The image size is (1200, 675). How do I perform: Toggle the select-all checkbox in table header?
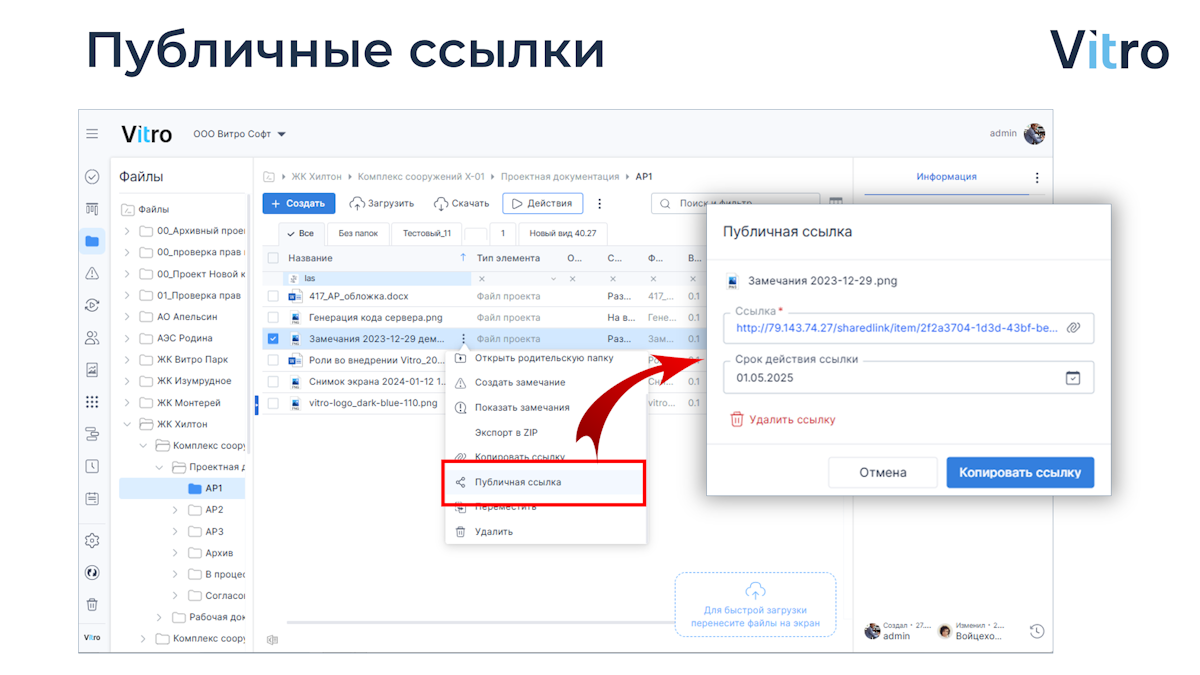pos(274,258)
